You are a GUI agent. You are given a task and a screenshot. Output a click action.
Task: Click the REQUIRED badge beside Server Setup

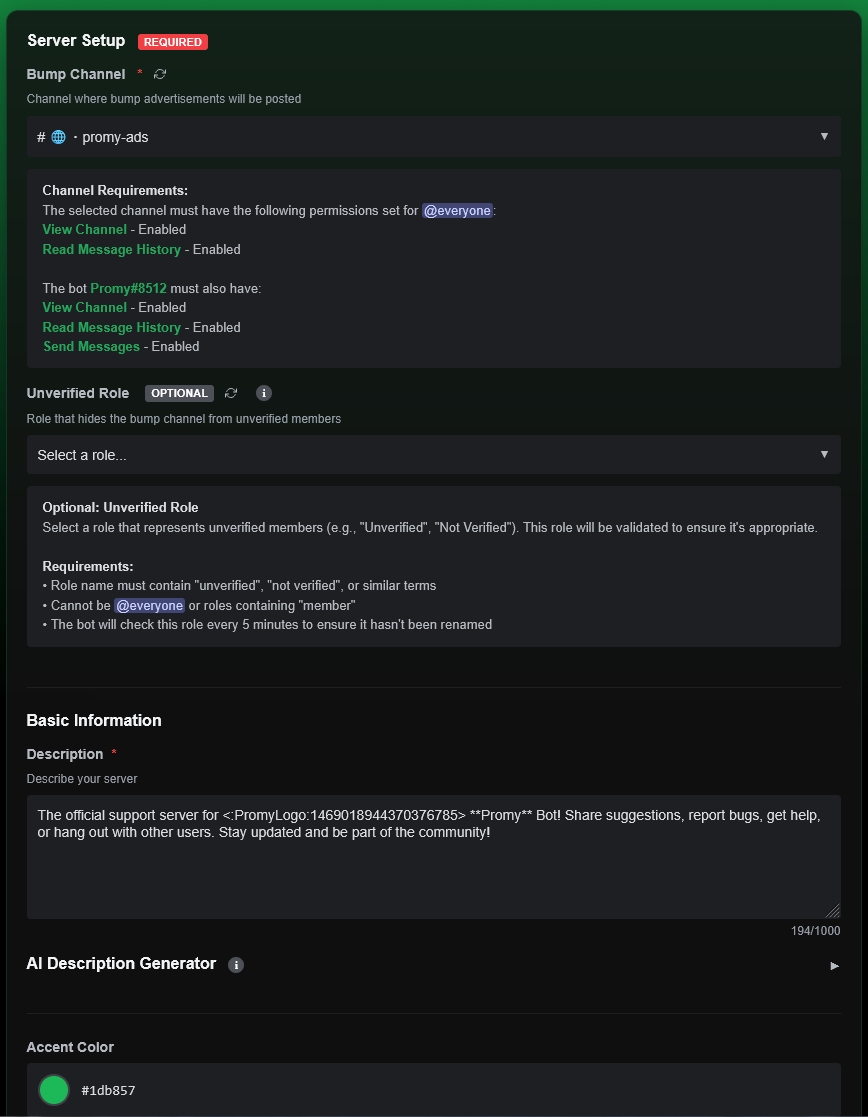pos(173,42)
